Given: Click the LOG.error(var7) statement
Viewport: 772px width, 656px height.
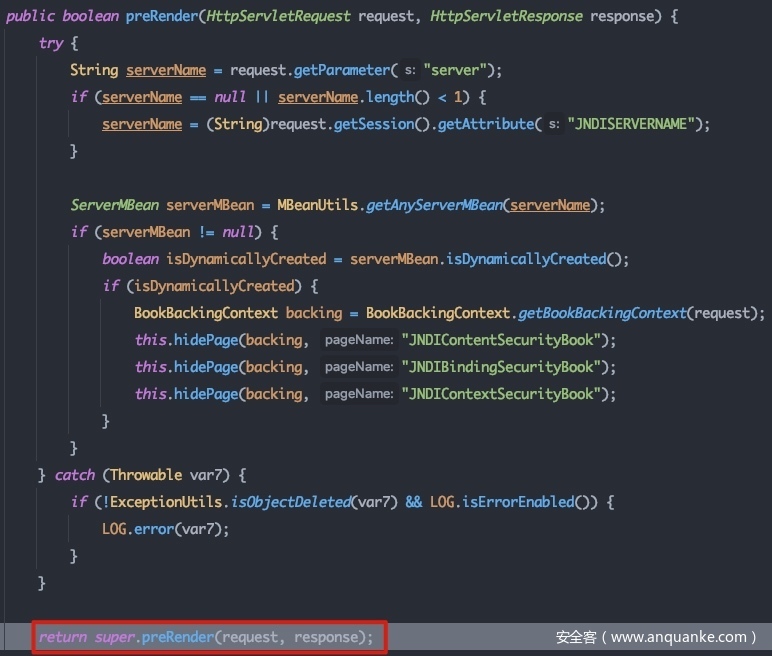Looking at the screenshot, I should (x=166, y=529).
